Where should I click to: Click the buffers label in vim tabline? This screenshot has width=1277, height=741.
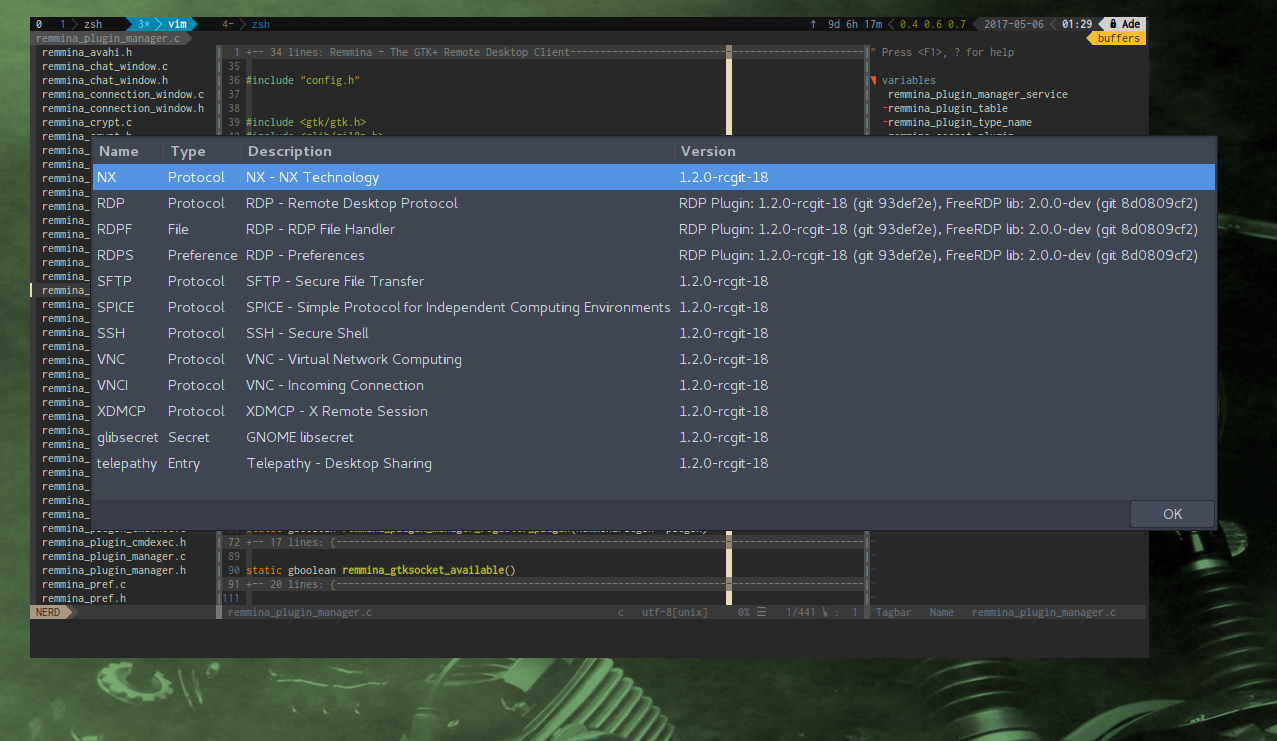click(x=1117, y=39)
